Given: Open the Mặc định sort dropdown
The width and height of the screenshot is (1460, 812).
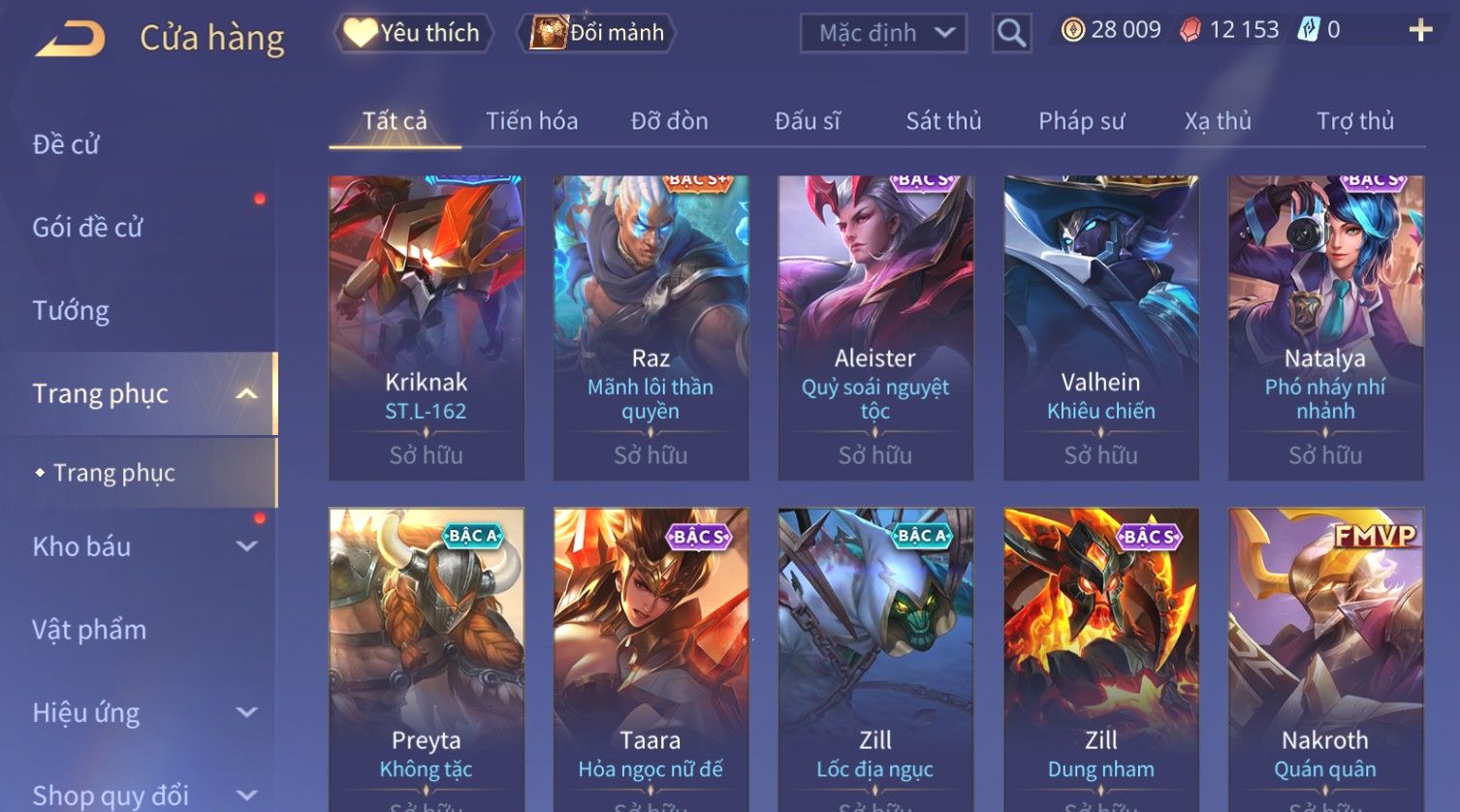Looking at the screenshot, I should point(883,33).
